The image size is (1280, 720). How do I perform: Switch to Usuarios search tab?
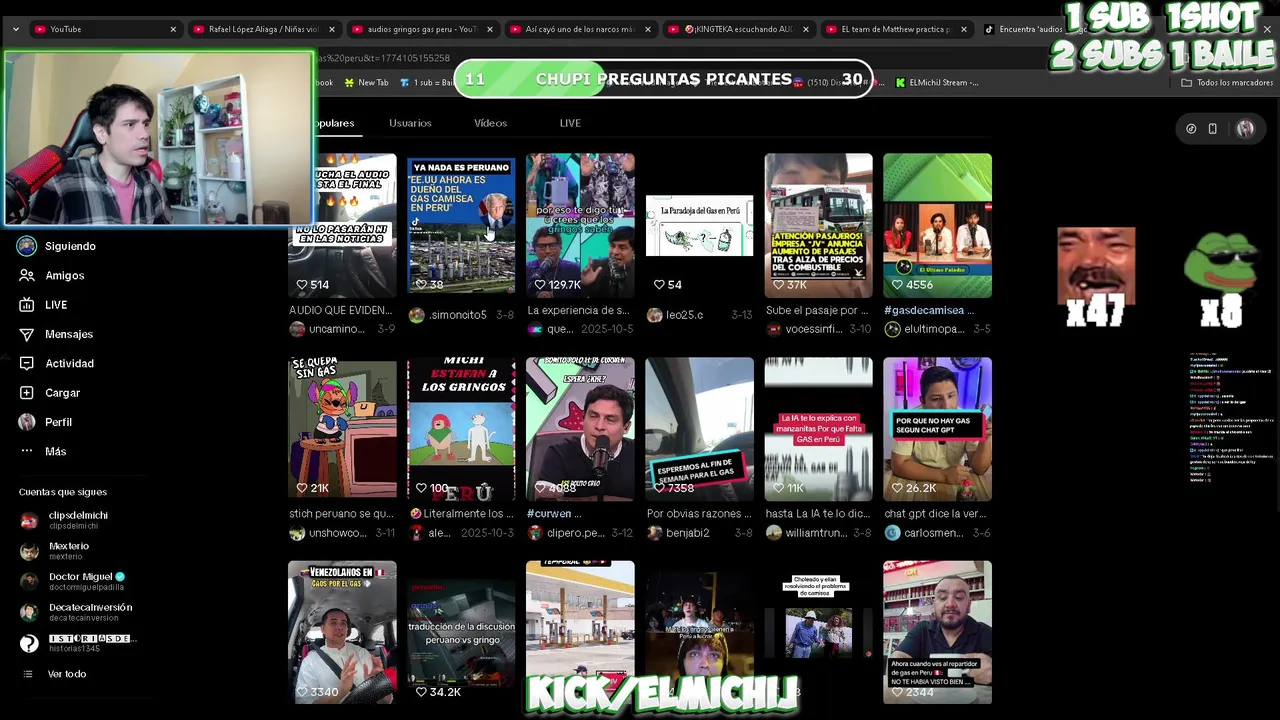(410, 123)
